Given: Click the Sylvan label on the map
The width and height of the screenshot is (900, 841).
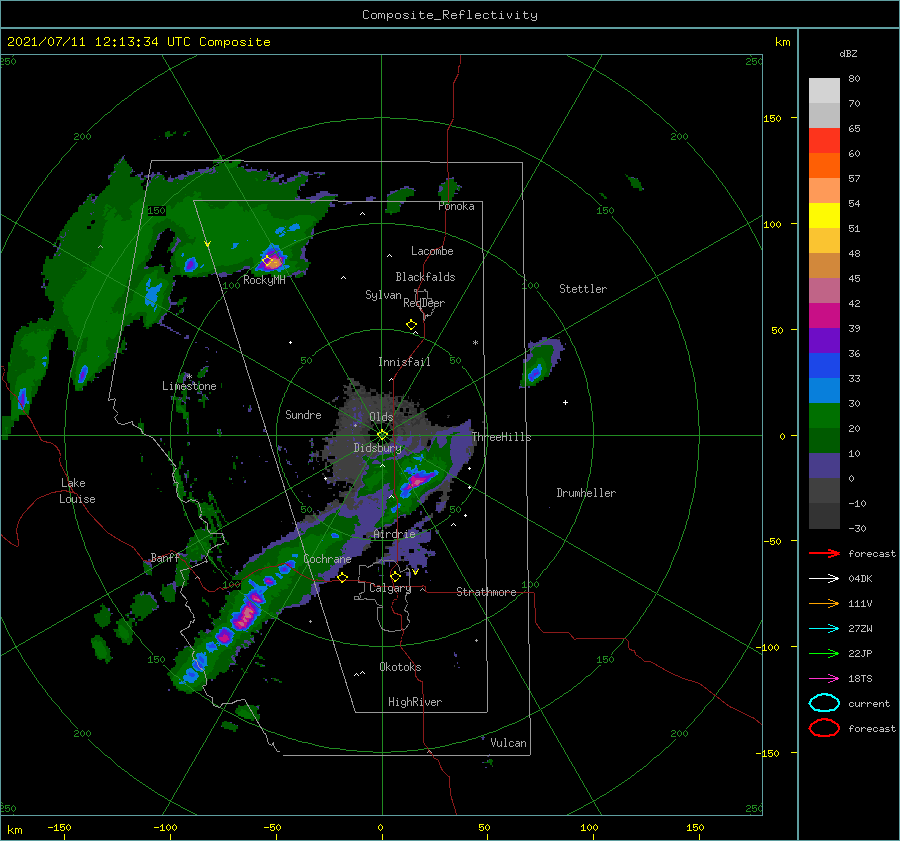Looking at the screenshot, I should (383, 295).
